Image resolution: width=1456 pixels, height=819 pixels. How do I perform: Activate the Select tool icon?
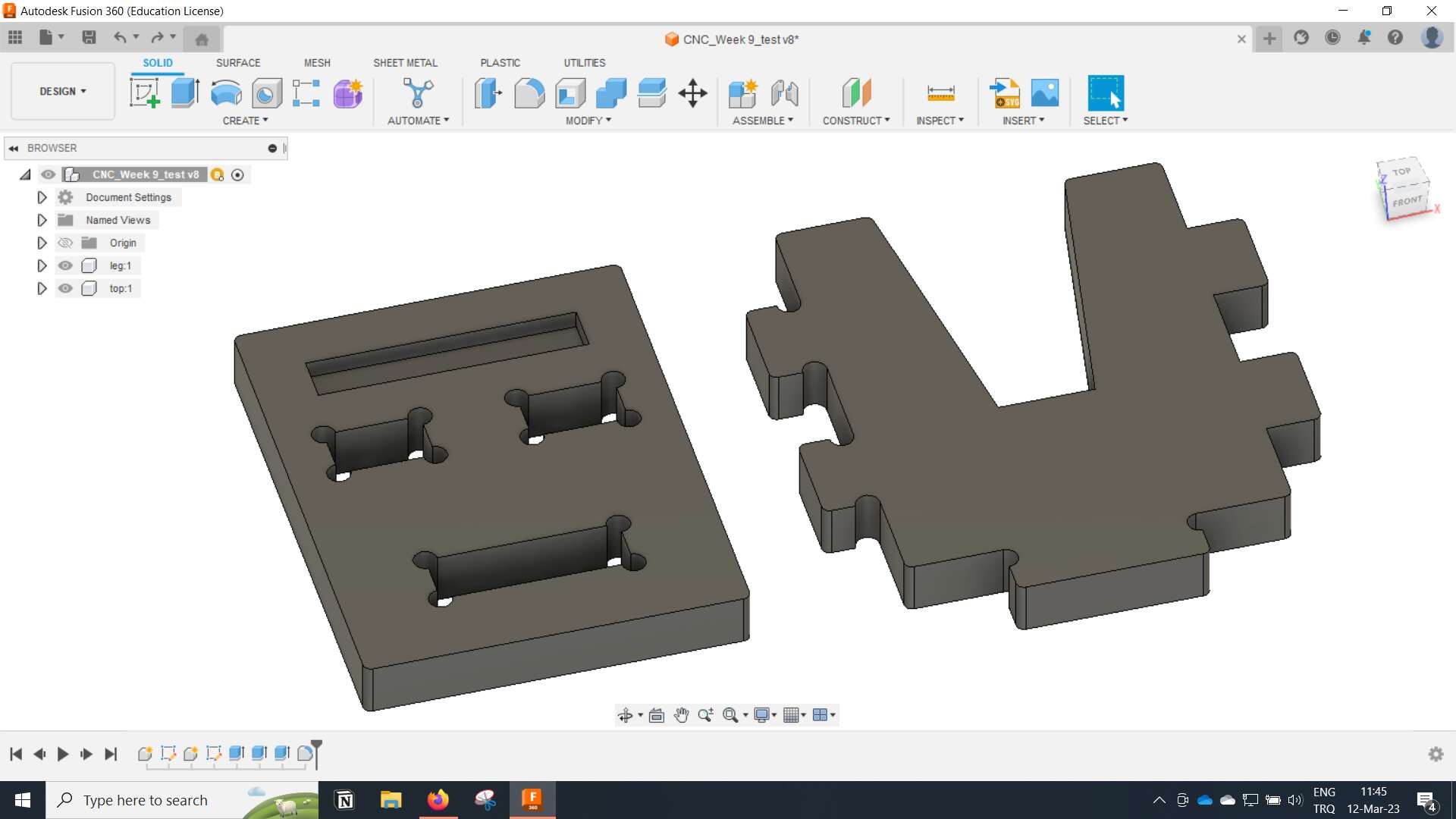click(1106, 93)
